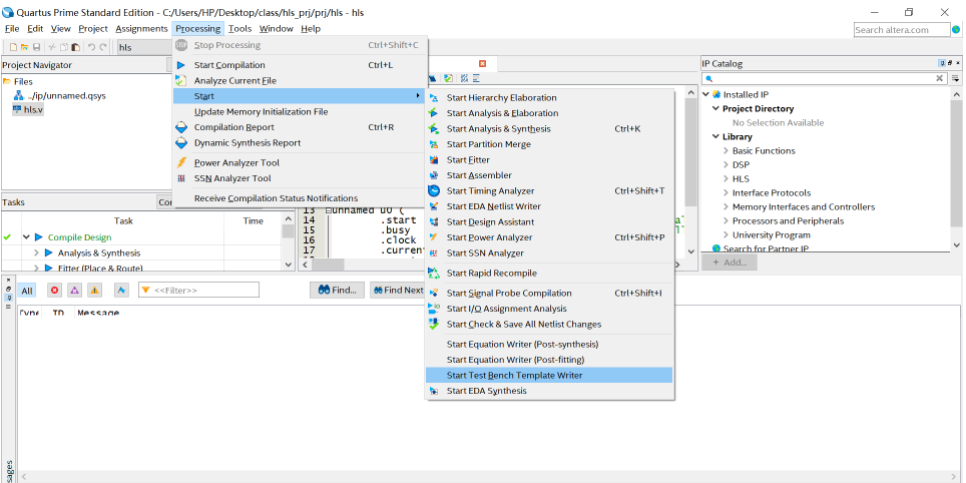Expand the Analysis & Synthesis task

pyautogui.click(x=36, y=253)
